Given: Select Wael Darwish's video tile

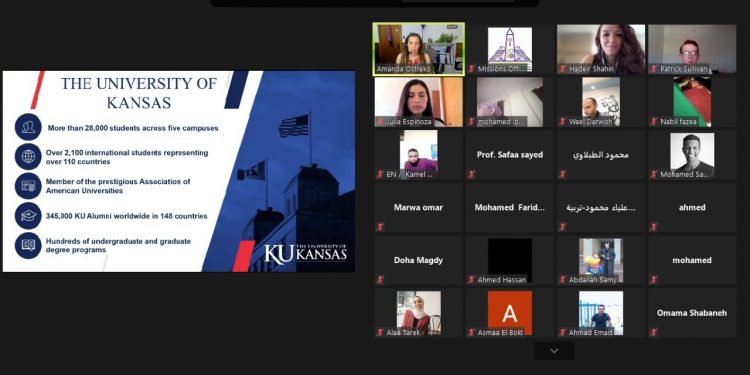Looking at the screenshot, I should [x=601, y=102].
